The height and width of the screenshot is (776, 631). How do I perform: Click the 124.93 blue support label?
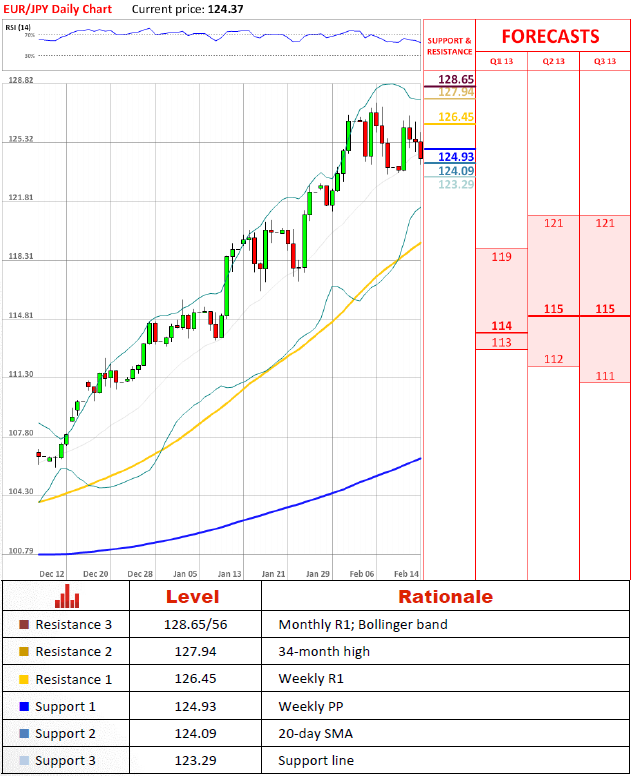(x=456, y=156)
